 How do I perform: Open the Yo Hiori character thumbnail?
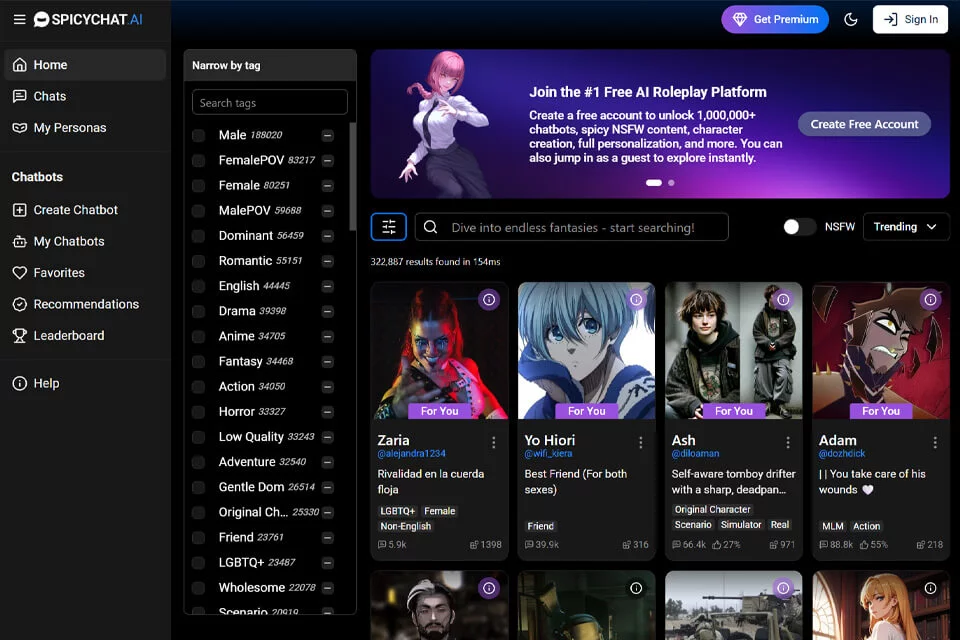coord(586,350)
